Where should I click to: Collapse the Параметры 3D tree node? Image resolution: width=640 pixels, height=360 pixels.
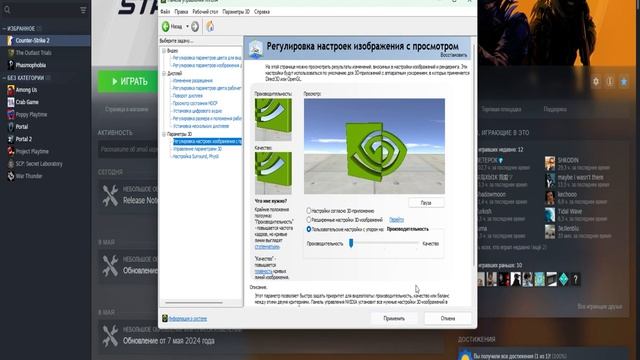coord(164,134)
